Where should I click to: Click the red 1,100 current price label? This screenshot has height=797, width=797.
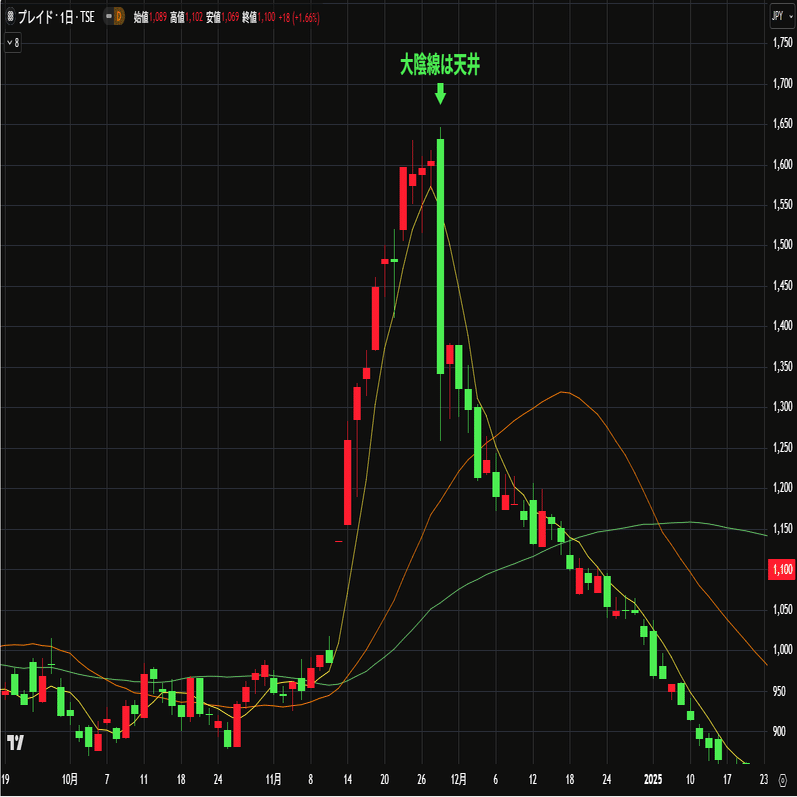(x=782, y=569)
